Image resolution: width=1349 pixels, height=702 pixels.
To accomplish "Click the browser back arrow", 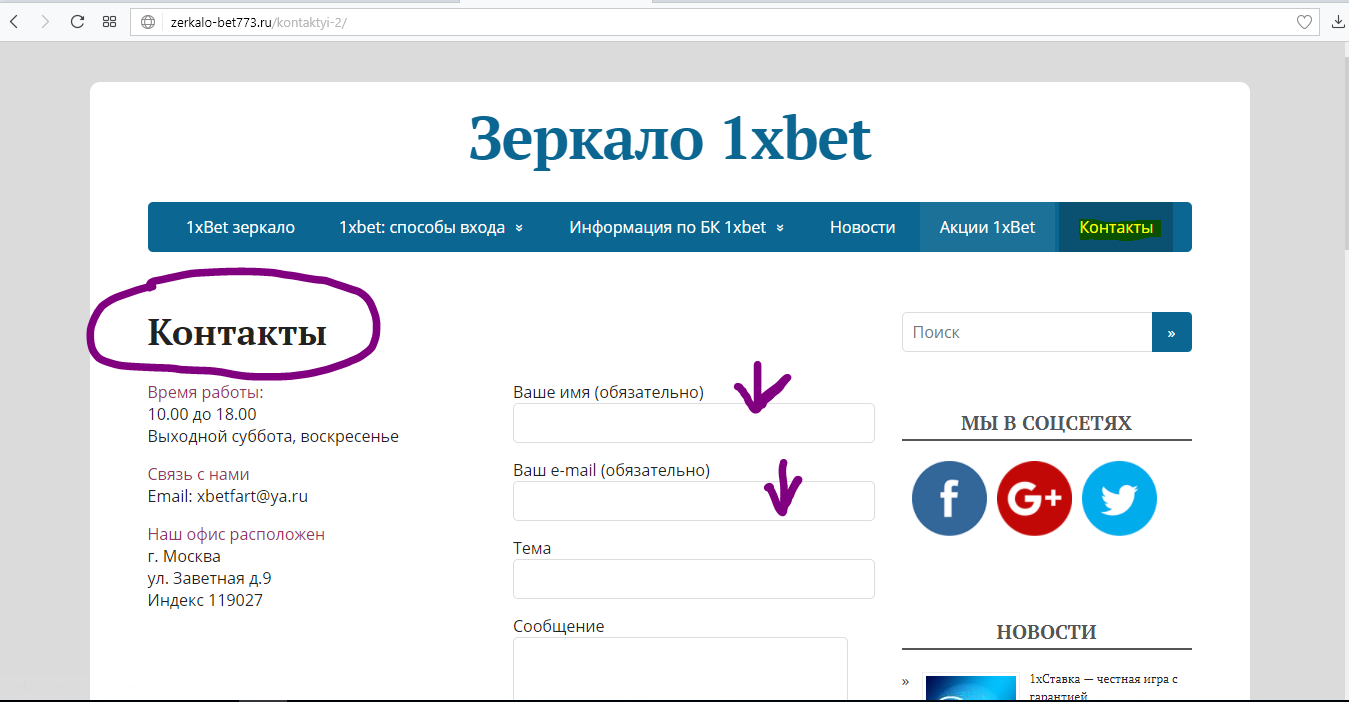I will [x=14, y=21].
